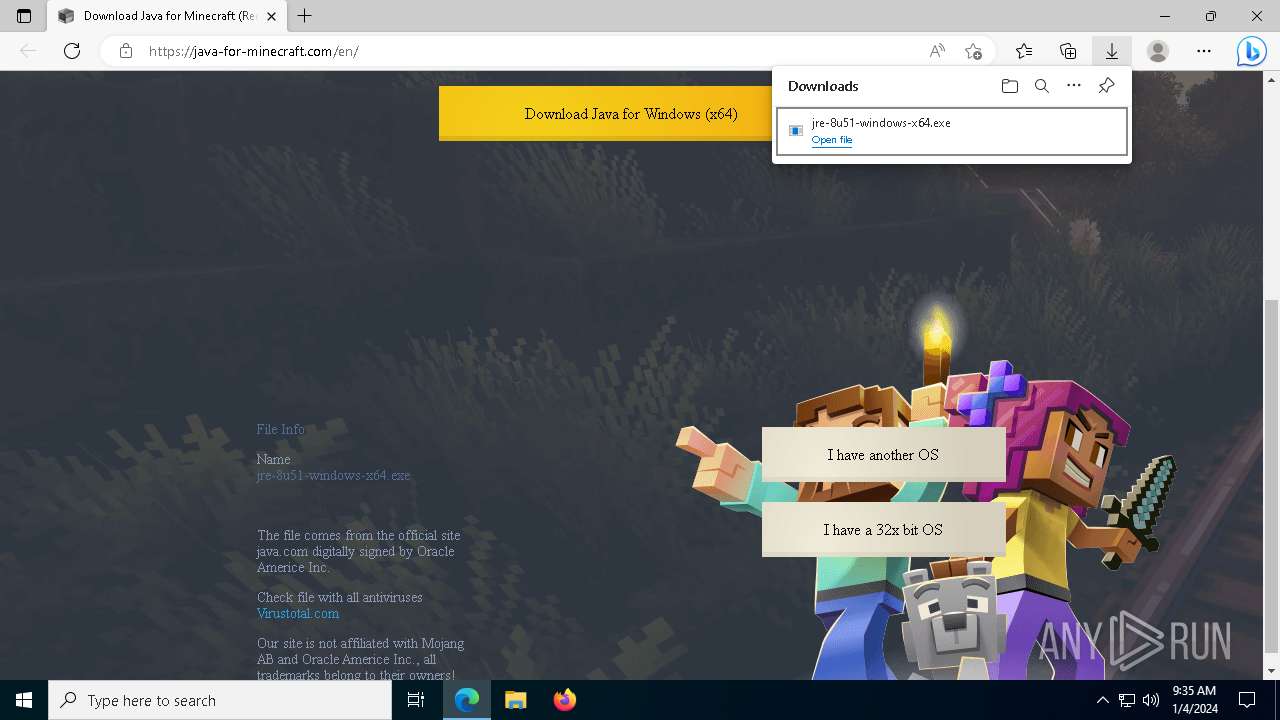Click the File Info heading
This screenshot has height=720, width=1280.
click(280, 429)
